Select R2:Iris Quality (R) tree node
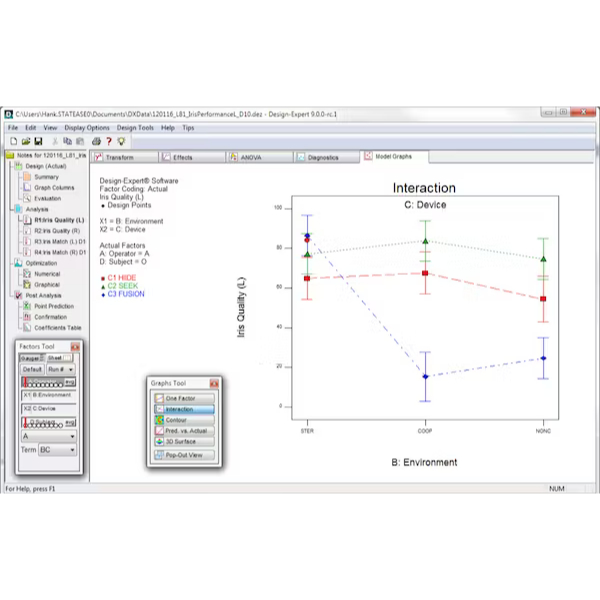The height and width of the screenshot is (600, 600). [x=57, y=231]
